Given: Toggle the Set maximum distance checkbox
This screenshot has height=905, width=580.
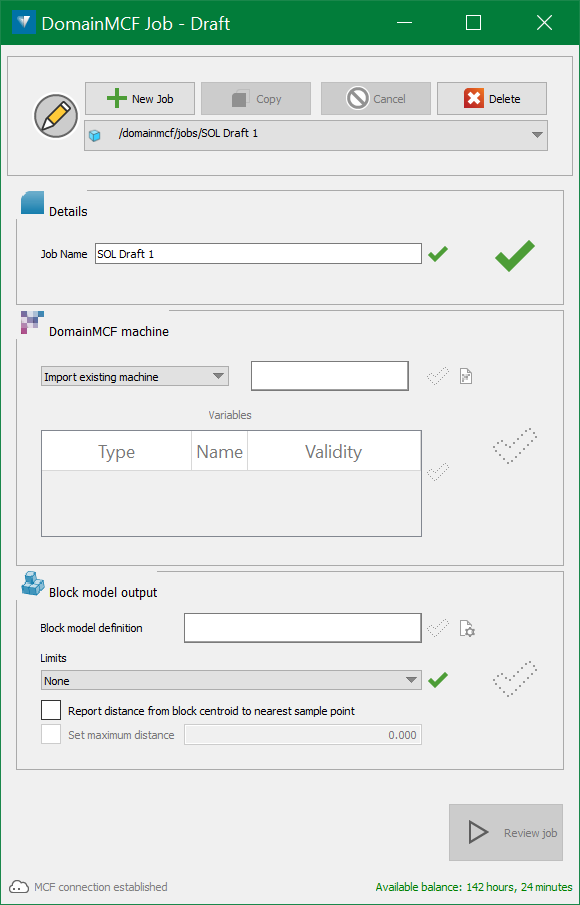Looking at the screenshot, I should tap(51, 735).
